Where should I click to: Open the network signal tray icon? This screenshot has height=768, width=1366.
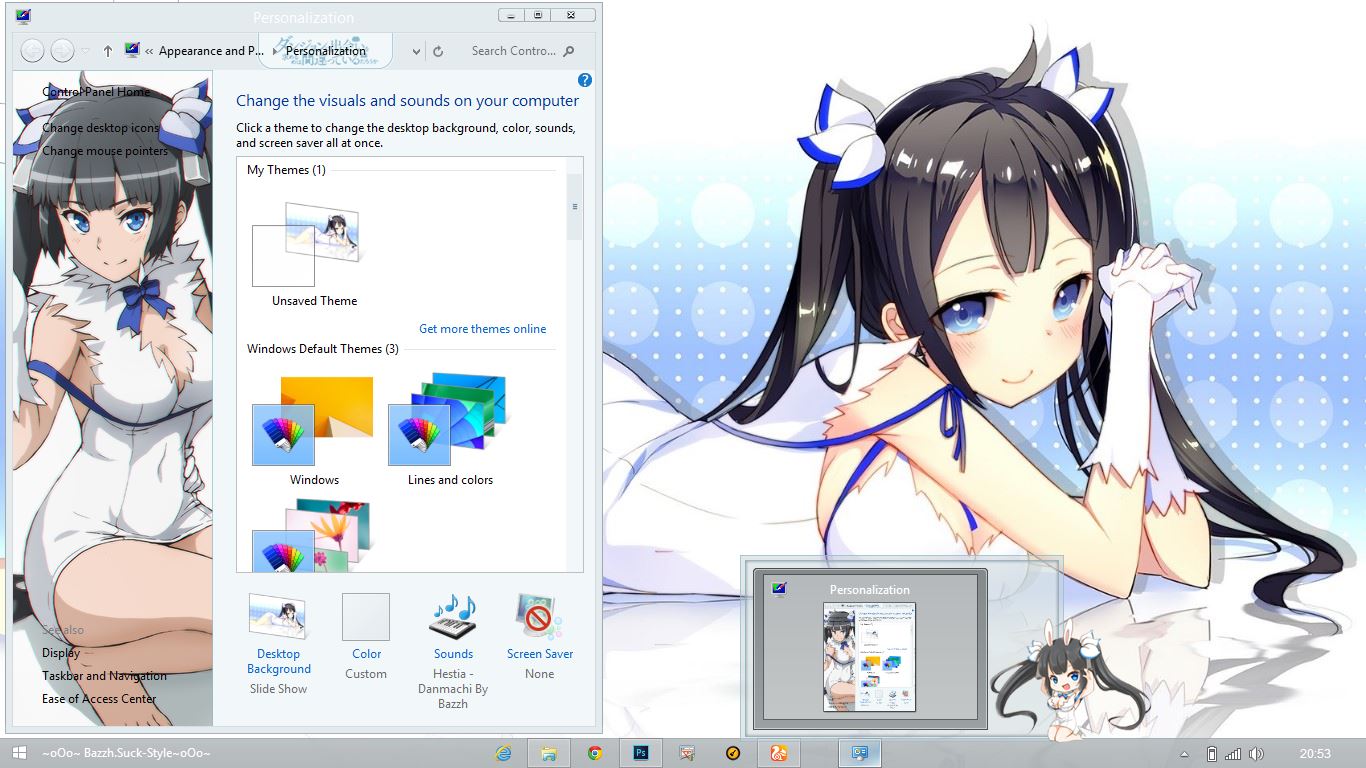[x=1233, y=753]
